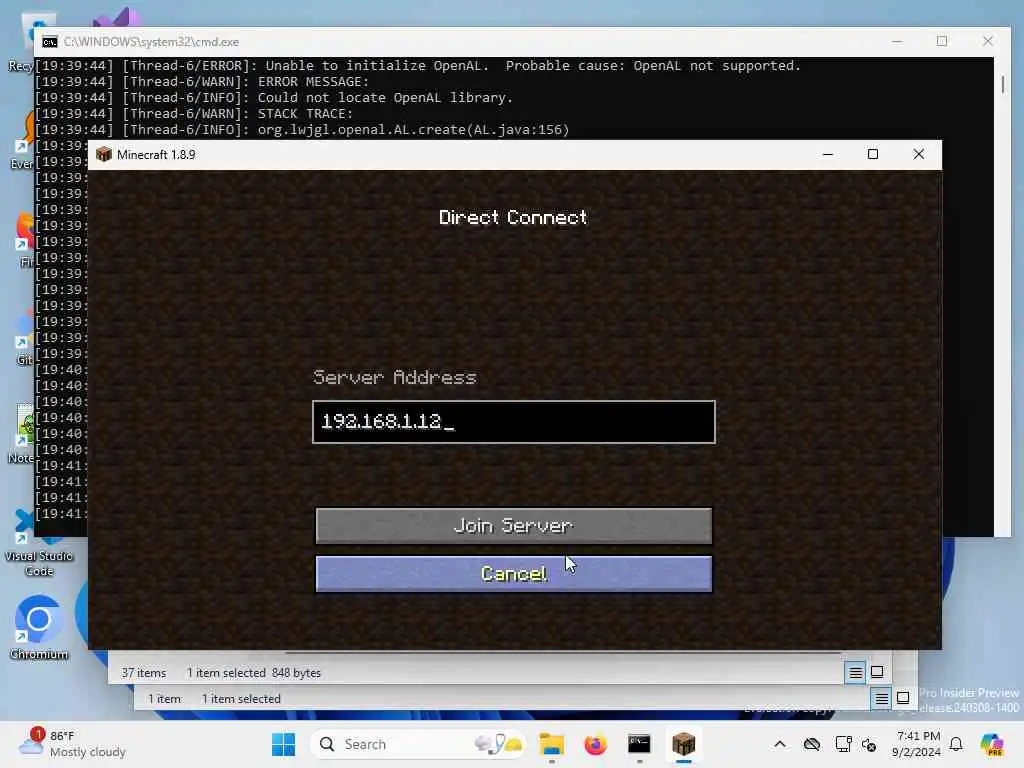Switch Explorer with 37 items to details view
The width and height of the screenshot is (1024, 768).
point(856,673)
